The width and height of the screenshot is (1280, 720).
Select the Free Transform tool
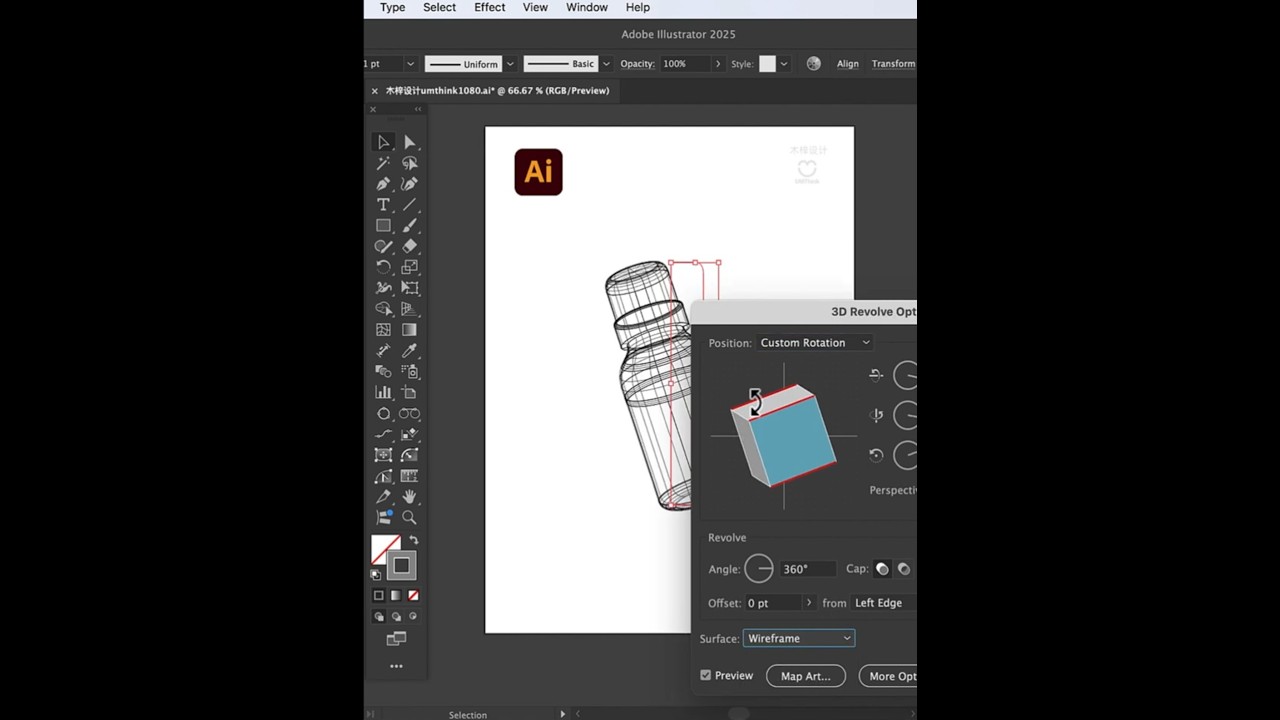409,288
